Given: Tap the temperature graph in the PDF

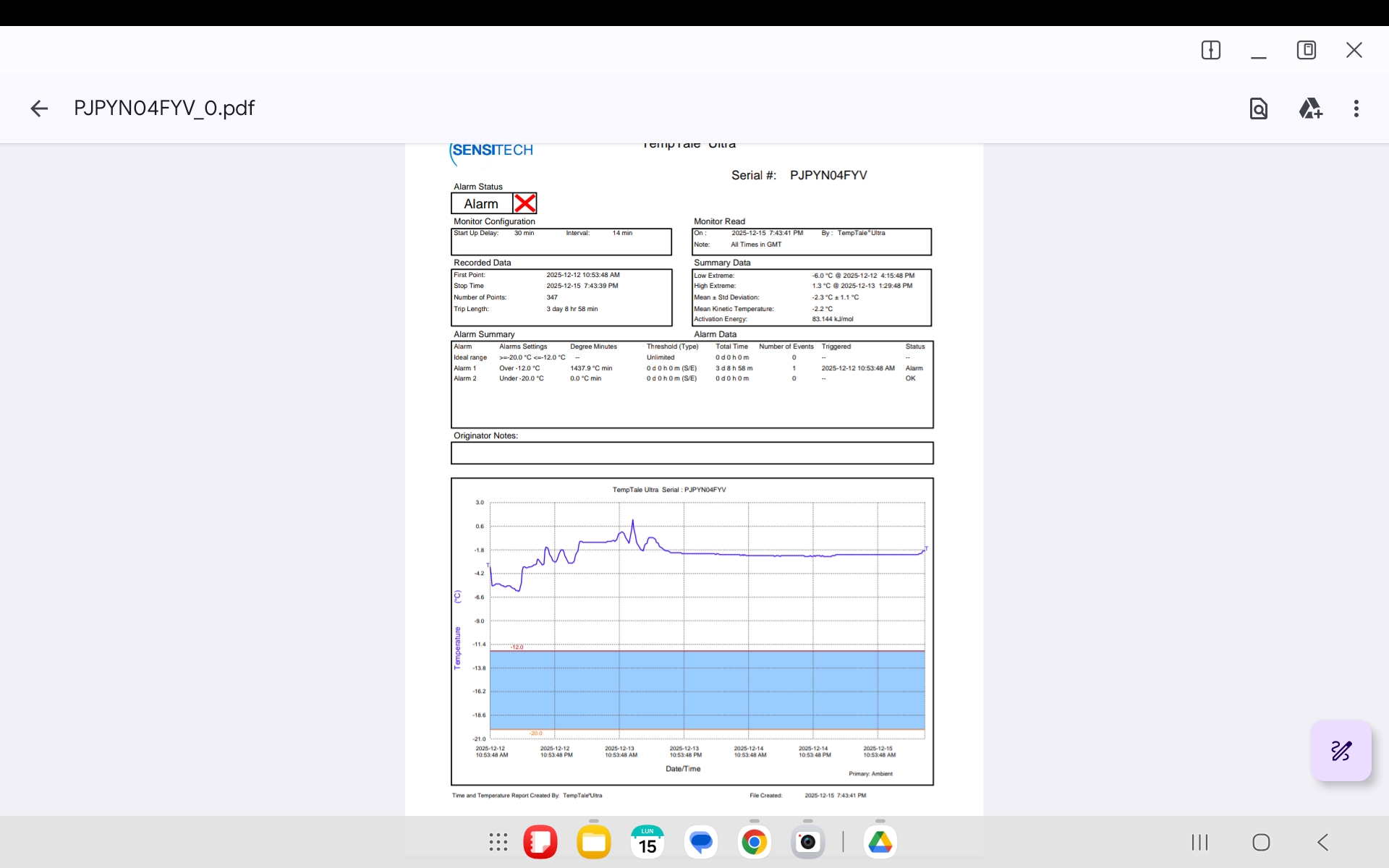Looking at the screenshot, I should pyautogui.click(x=692, y=631).
